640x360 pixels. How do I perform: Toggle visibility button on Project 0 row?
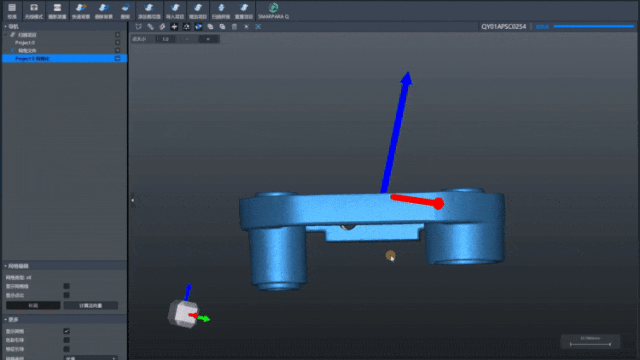pos(118,42)
